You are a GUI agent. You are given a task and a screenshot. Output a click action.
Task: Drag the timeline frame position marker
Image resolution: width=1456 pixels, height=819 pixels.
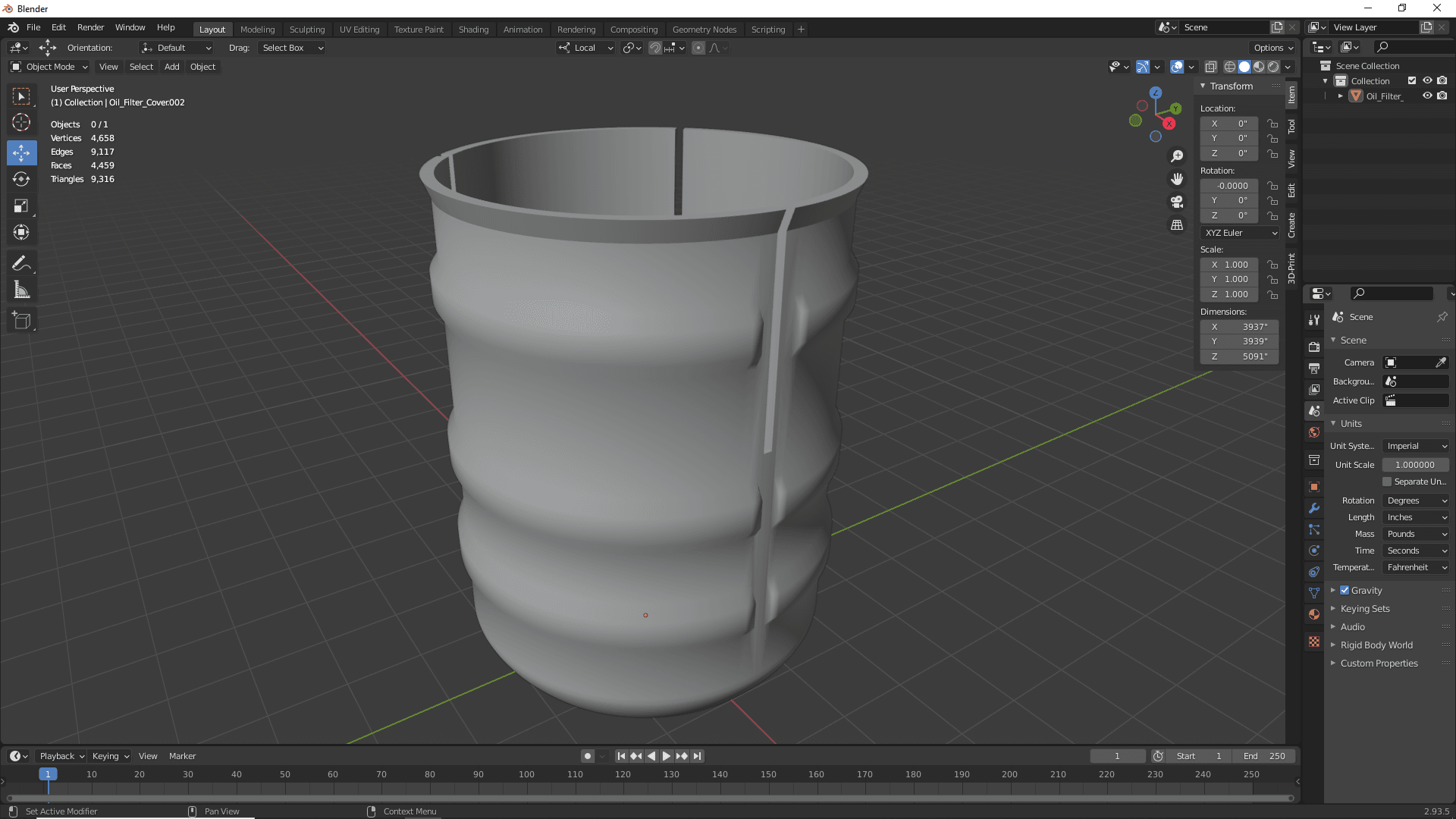coord(47,774)
